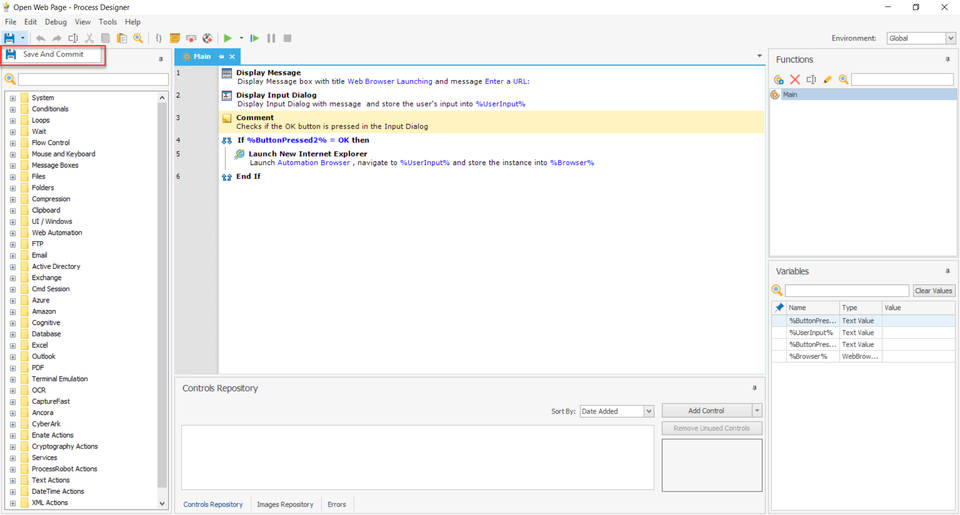960x515 pixels.
Task: Choose Save And Commit from the dropdown
Action: tap(53, 55)
